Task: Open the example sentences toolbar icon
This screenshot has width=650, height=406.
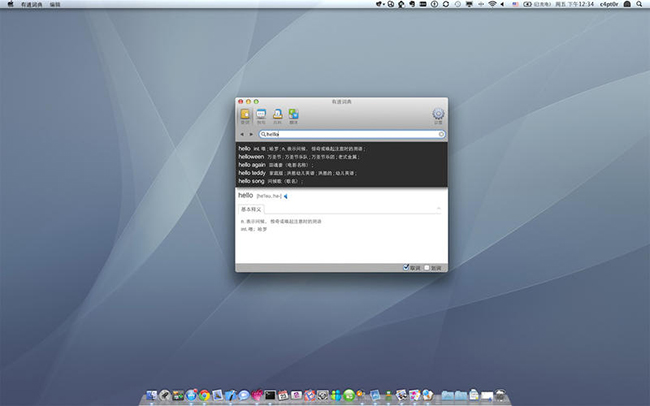Action: point(261,116)
